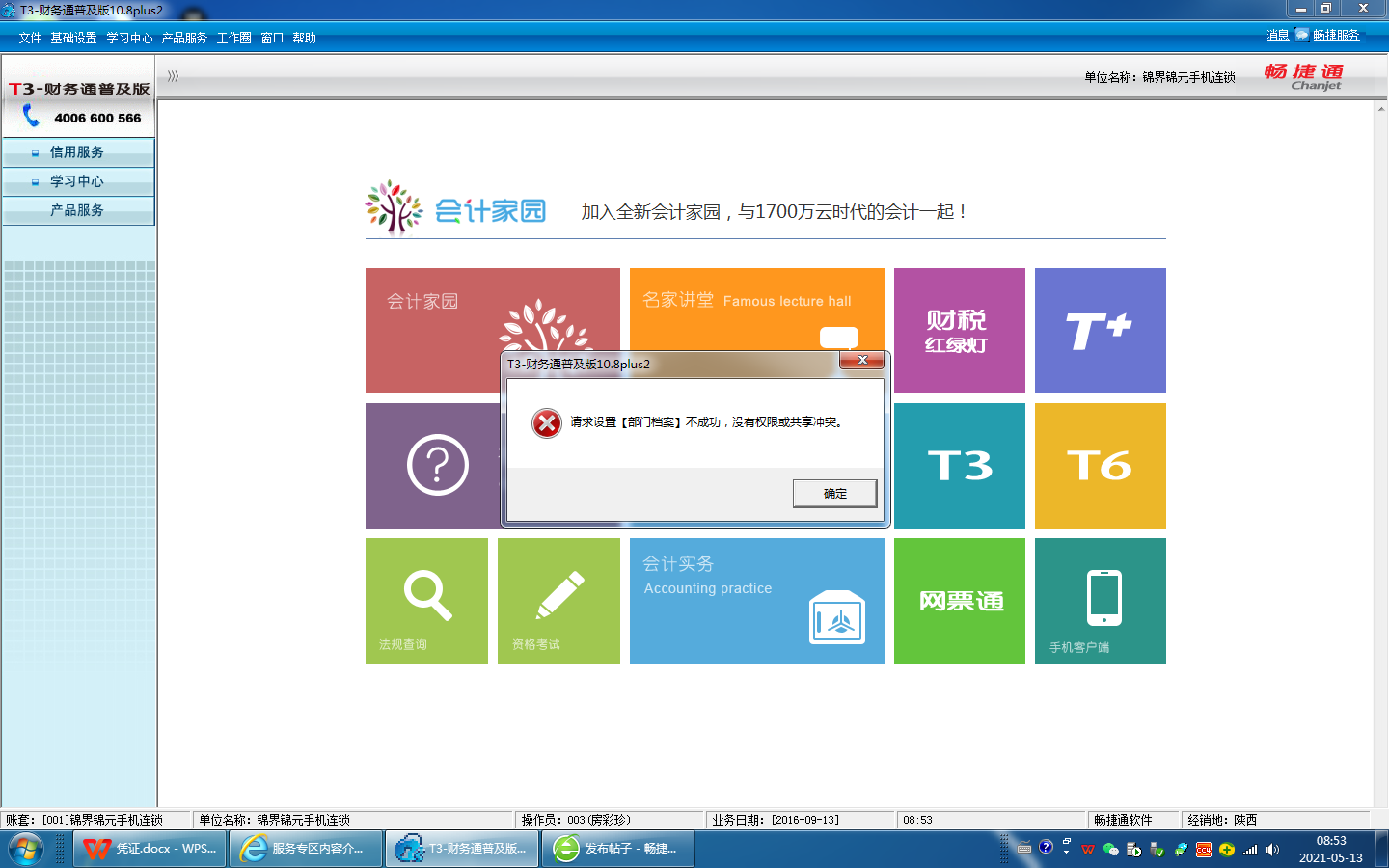This screenshot has width=1389, height=868.
Task: Click 单位名称 text in top bar
Action: click(x=1159, y=77)
